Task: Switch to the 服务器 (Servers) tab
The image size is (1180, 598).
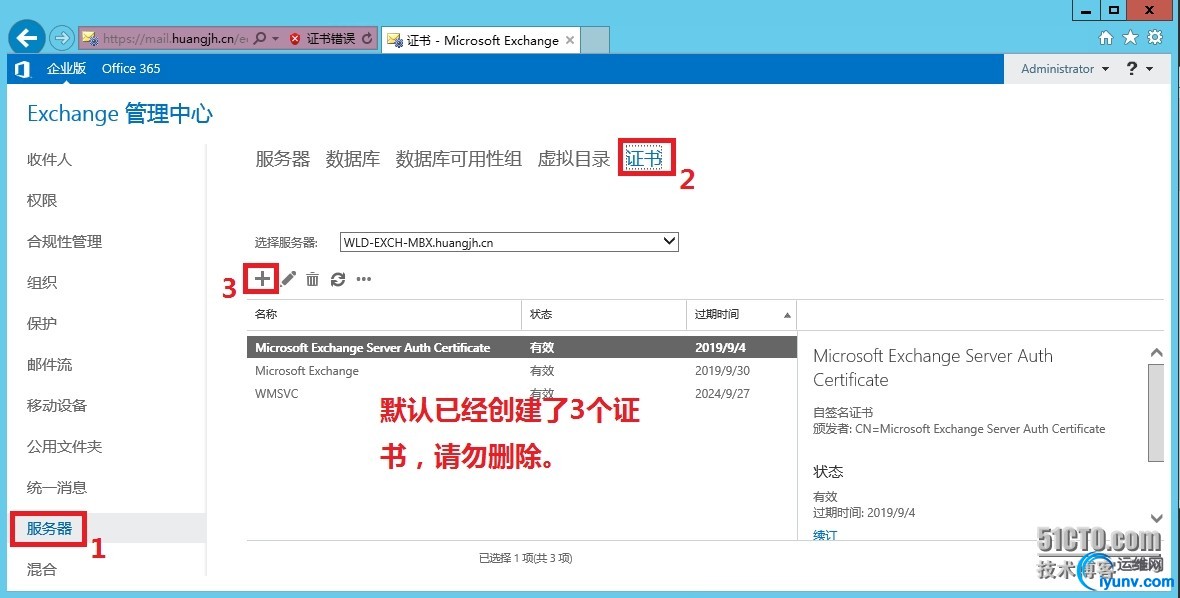Action: [282, 159]
